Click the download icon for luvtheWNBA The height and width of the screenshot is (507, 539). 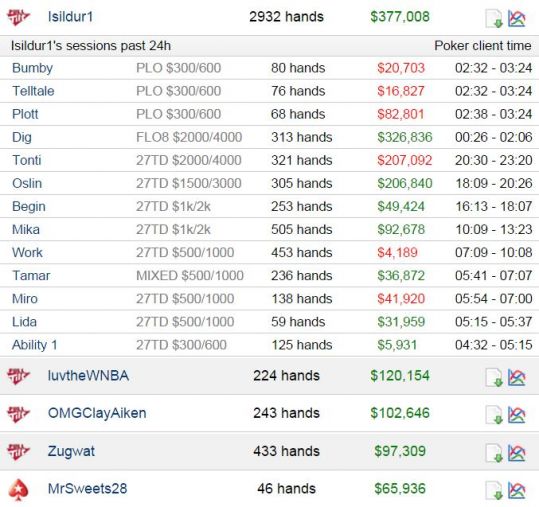494,377
